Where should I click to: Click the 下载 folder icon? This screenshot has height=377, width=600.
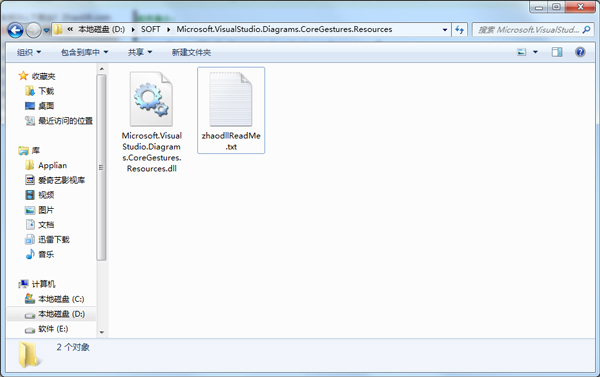click(29, 91)
